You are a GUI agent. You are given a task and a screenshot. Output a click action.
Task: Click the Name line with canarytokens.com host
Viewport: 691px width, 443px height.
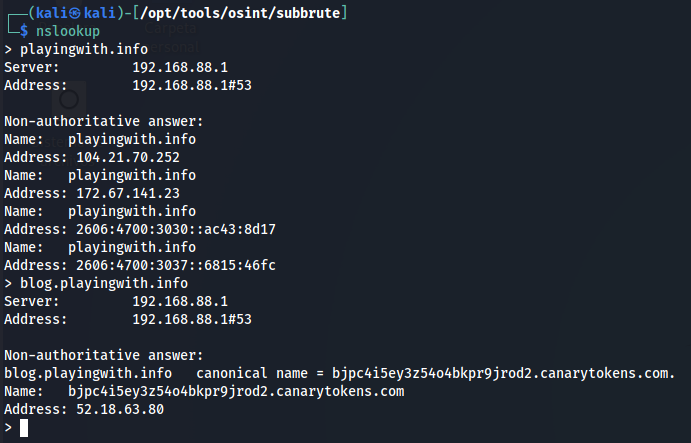click(x=204, y=391)
